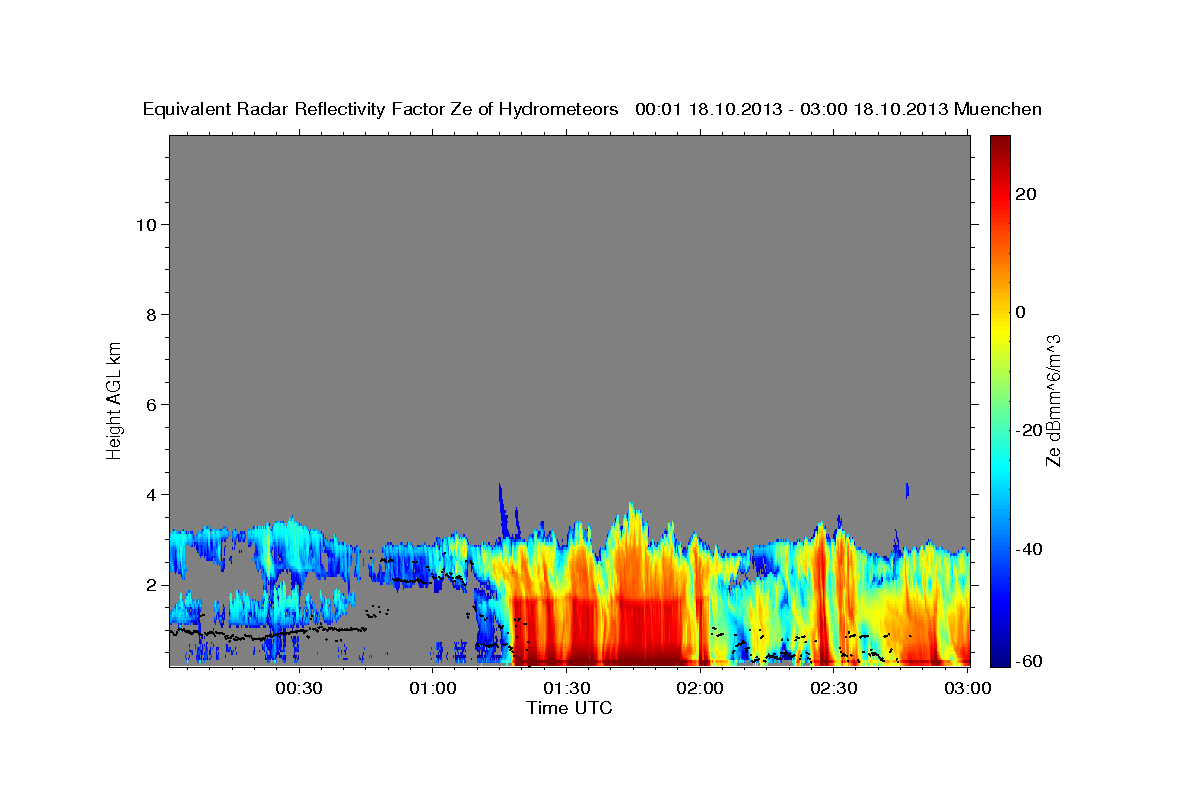Click the colorbar label '-40'
Screen dimensions: 1200x800
pos(1029,548)
